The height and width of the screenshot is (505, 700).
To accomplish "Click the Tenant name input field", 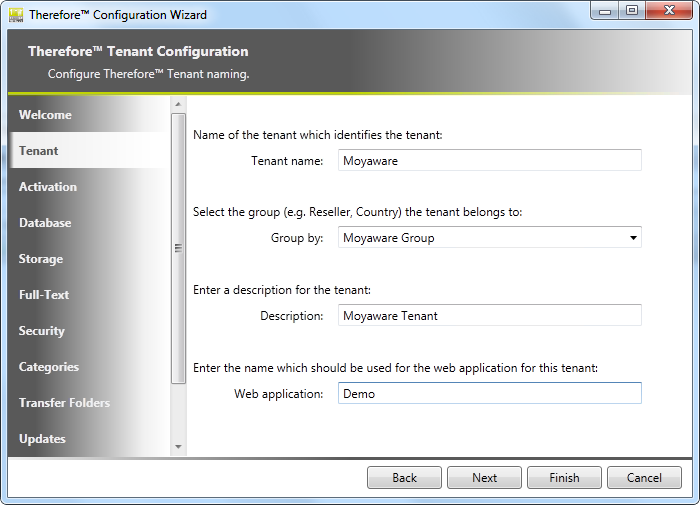I will pos(489,160).
